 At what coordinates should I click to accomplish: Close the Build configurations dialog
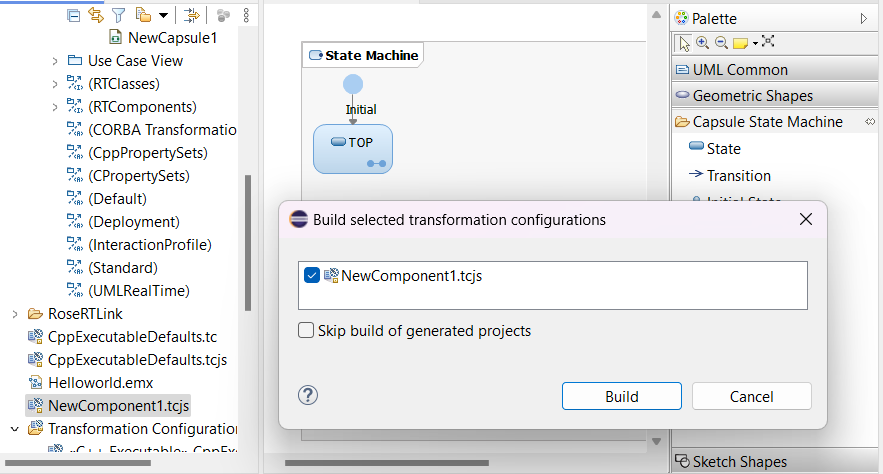(805, 220)
